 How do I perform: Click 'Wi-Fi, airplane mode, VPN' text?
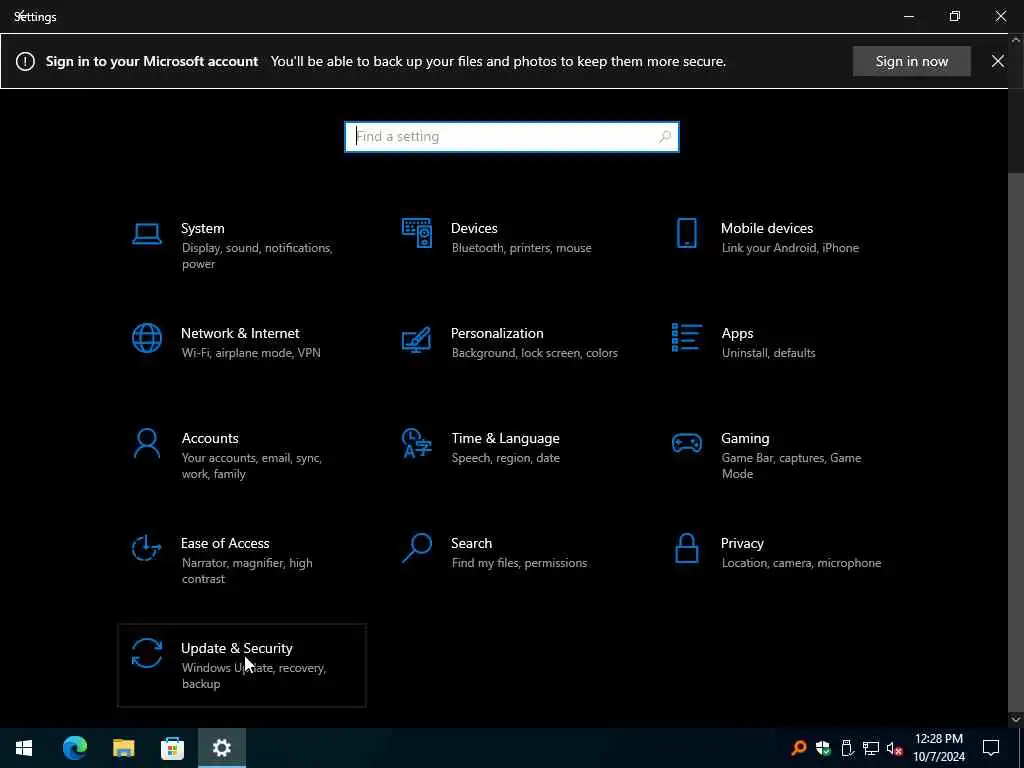coord(251,353)
